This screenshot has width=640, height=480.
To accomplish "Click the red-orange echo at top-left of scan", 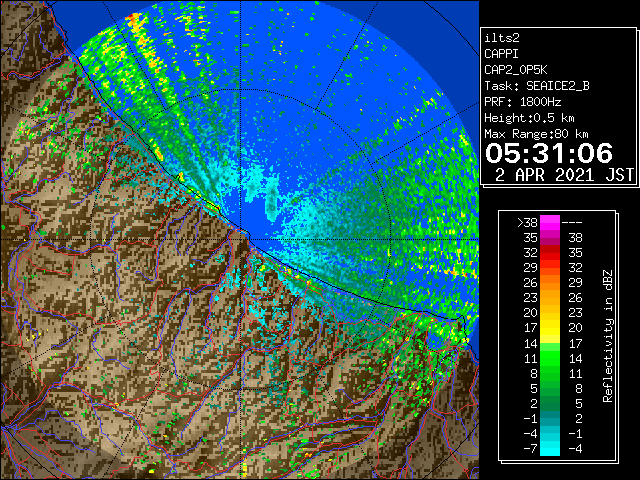I will click(133, 17).
